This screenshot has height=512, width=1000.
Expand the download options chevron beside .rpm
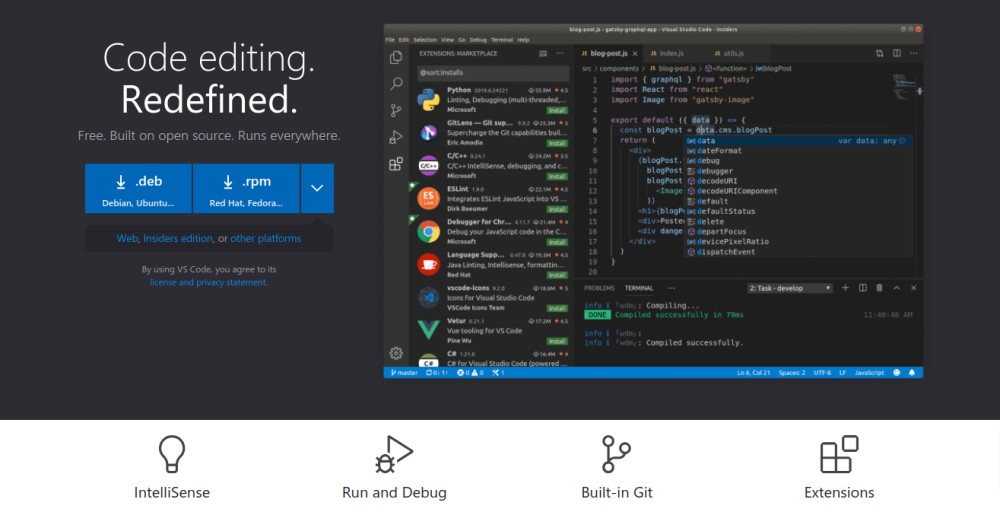317,188
